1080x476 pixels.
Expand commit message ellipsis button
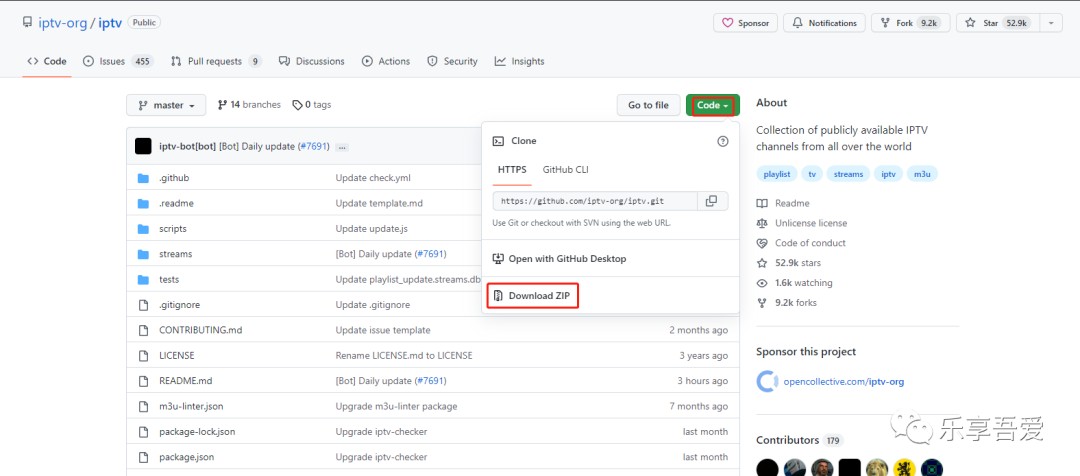(342, 147)
